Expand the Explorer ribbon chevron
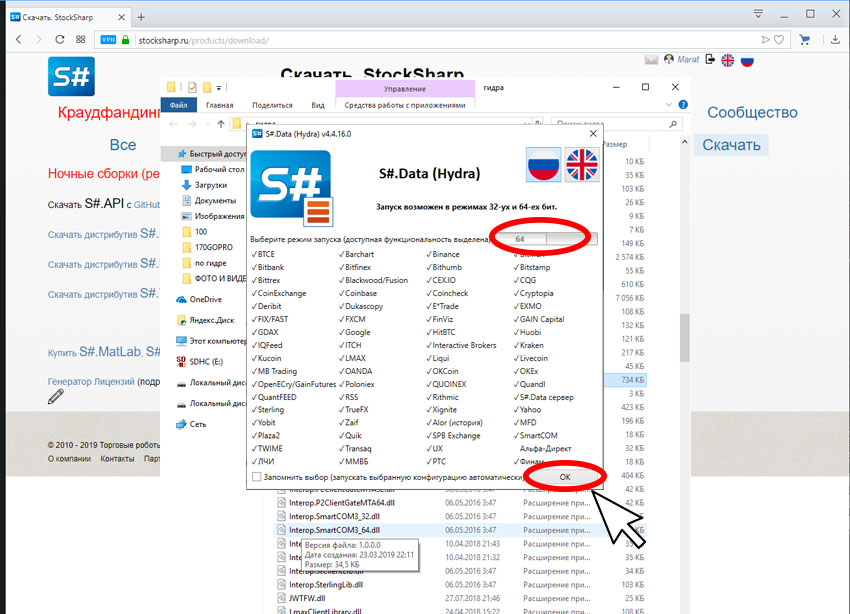The width and height of the screenshot is (850, 614). (x=668, y=105)
